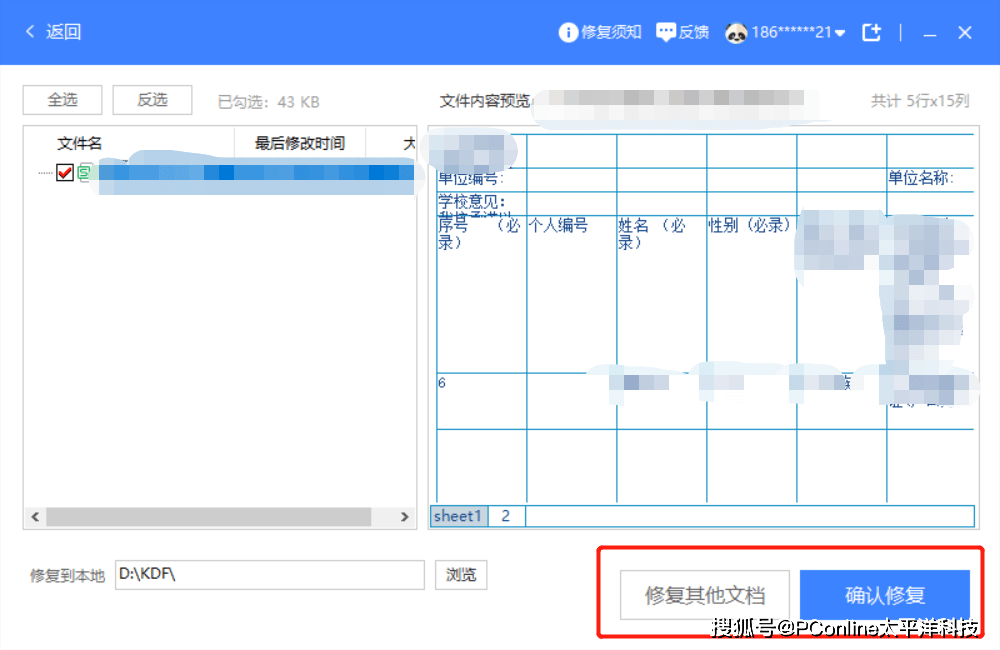Close the repair tool window
This screenshot has height=650, width=1000.
click(965, 32)
